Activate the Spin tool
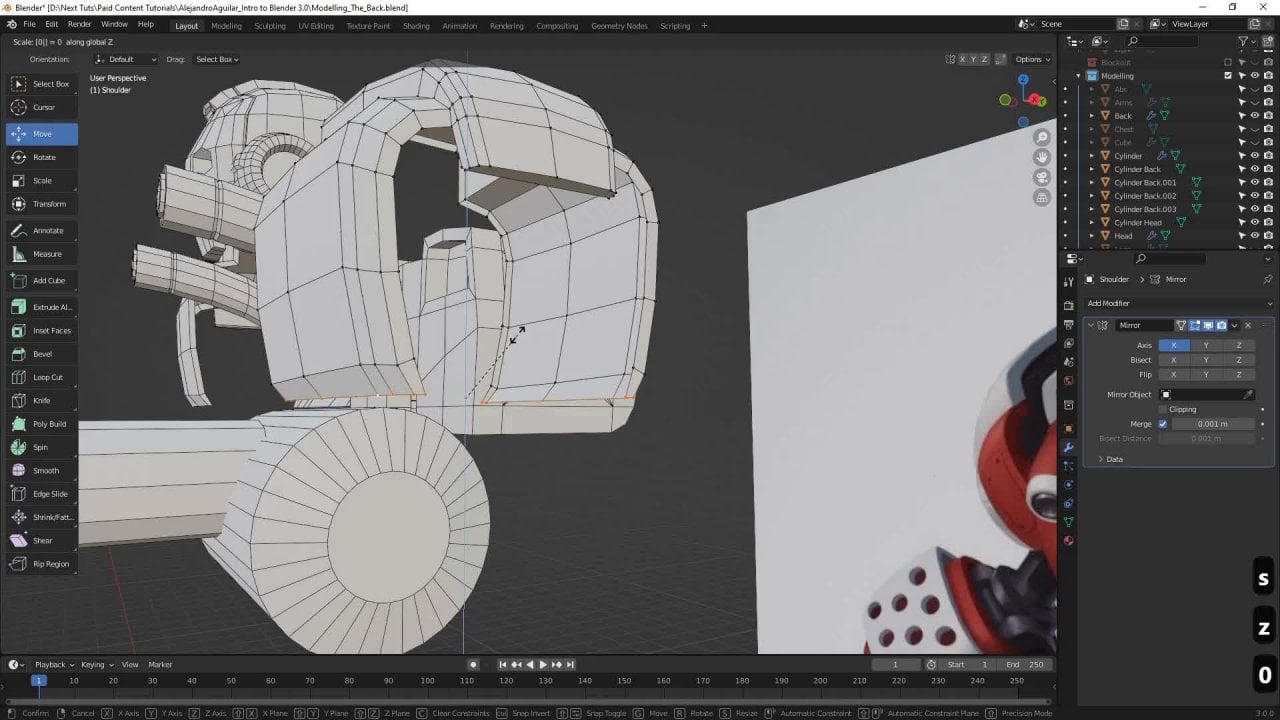This screenshot has width=1280, height=720. (x=41, y=447)
